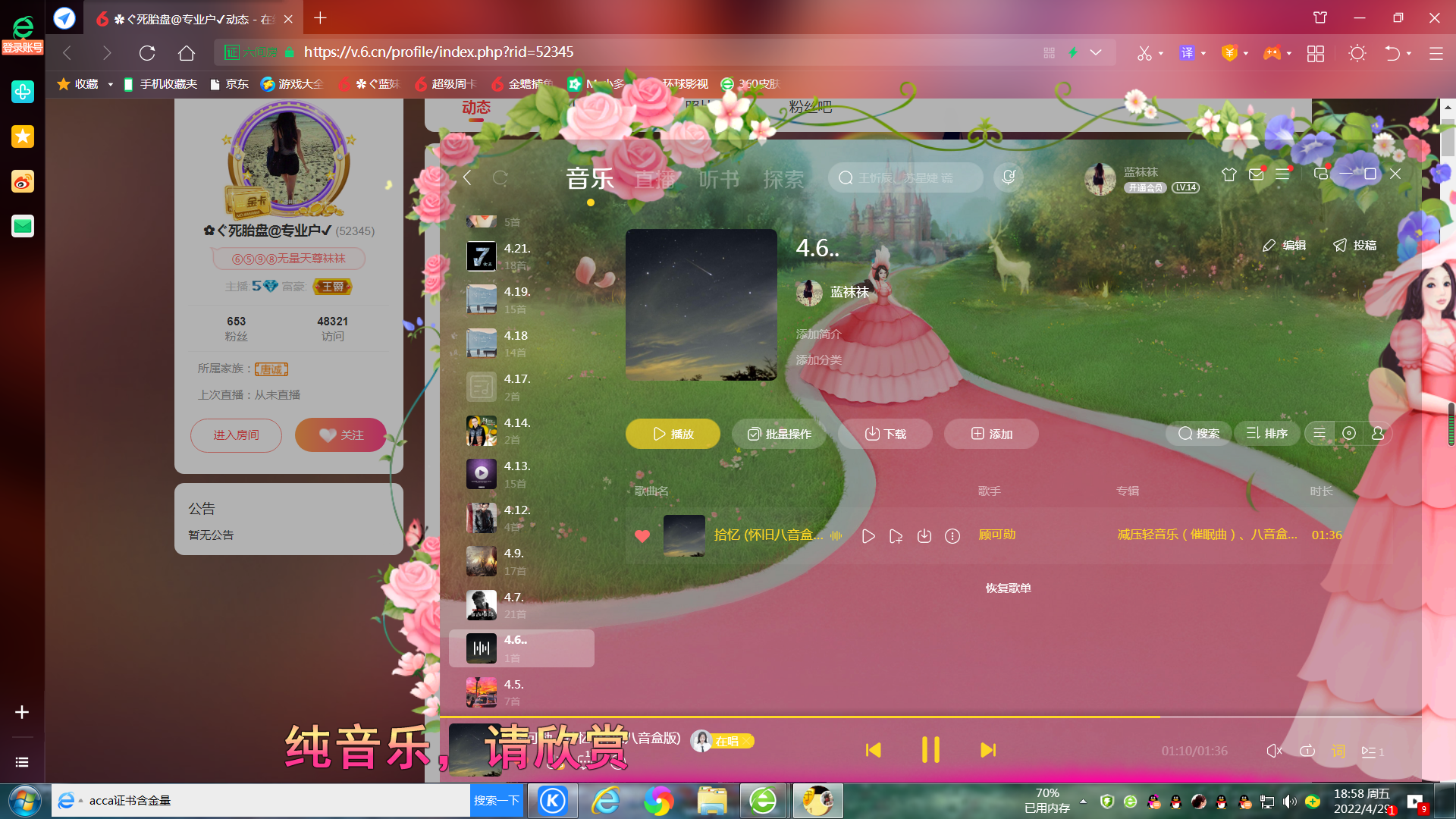Switch to the 直播 tab

tap(655, 179)
